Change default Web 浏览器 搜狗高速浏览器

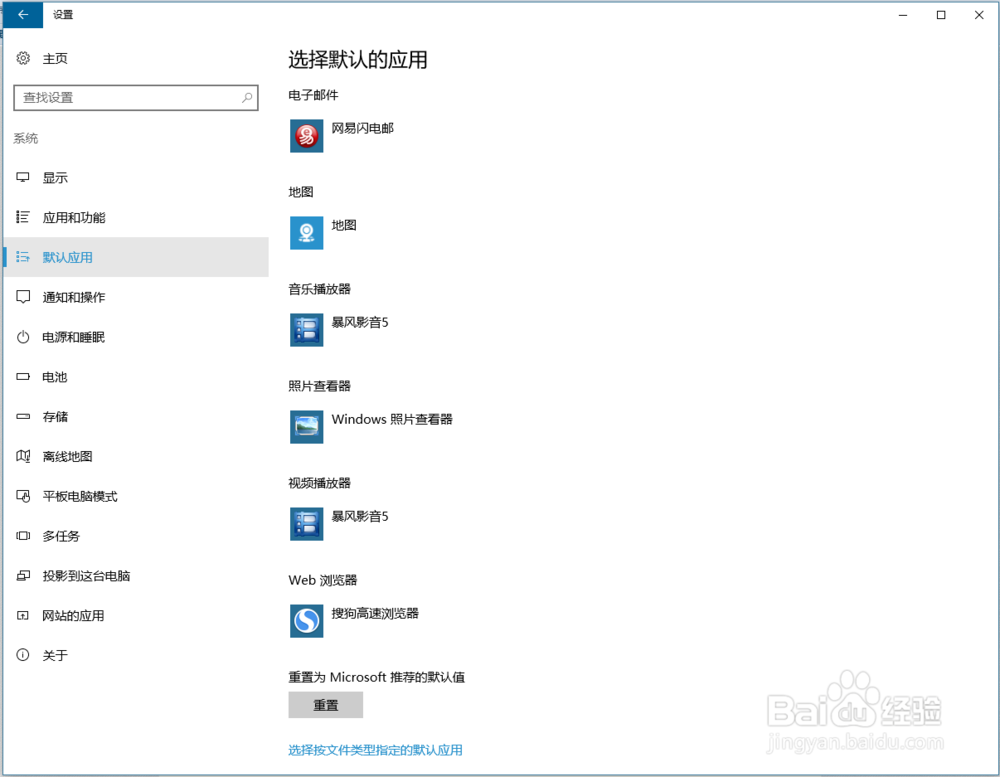(376, 613)
